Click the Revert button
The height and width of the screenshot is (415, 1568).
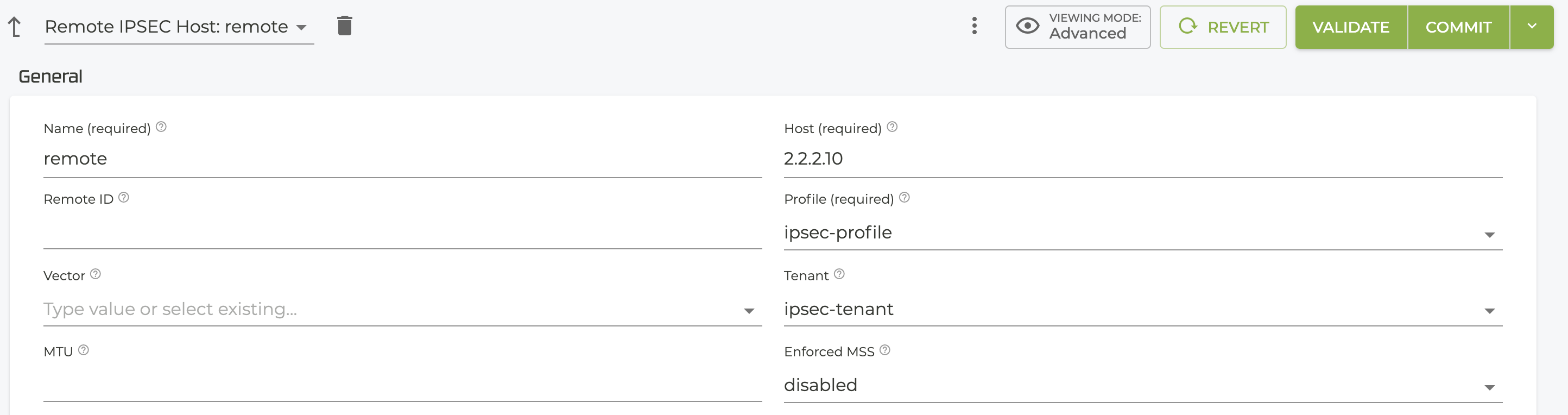click(x=1222, y=27)
